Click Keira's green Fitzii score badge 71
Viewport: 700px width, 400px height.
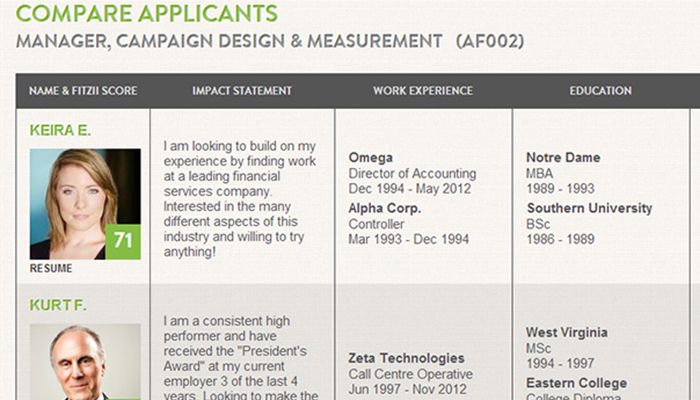point(123,241)
